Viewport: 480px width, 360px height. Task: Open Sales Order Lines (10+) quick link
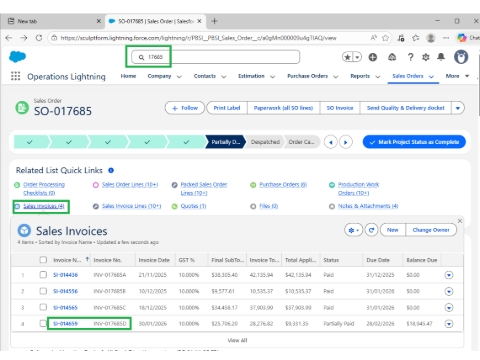tap(130, 184)
